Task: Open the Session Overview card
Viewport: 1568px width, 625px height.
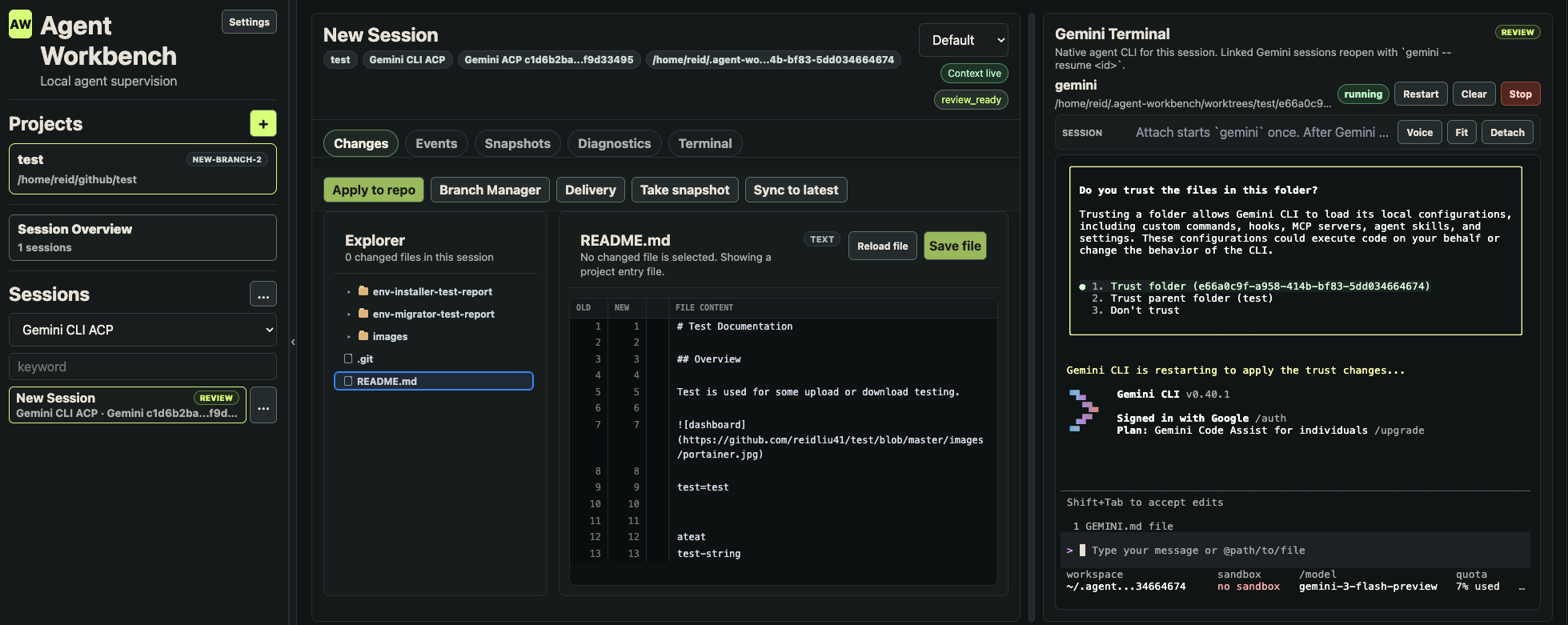Action: (142, 238)
